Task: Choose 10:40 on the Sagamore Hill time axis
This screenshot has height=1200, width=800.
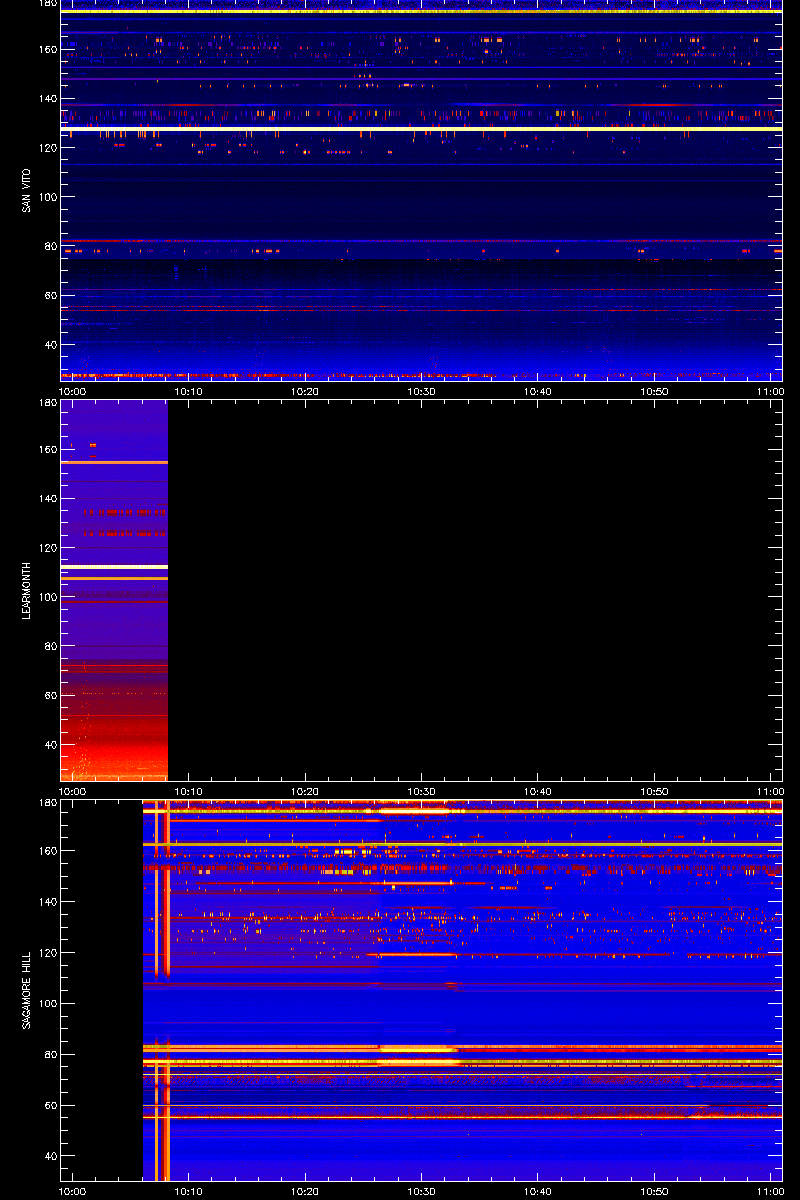Action: [x=539, y=1191]
